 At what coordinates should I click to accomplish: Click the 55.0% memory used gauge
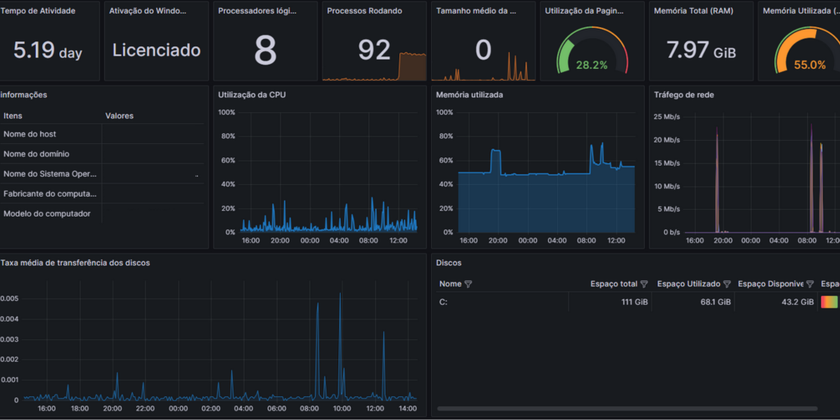click(x=809, y=52)
